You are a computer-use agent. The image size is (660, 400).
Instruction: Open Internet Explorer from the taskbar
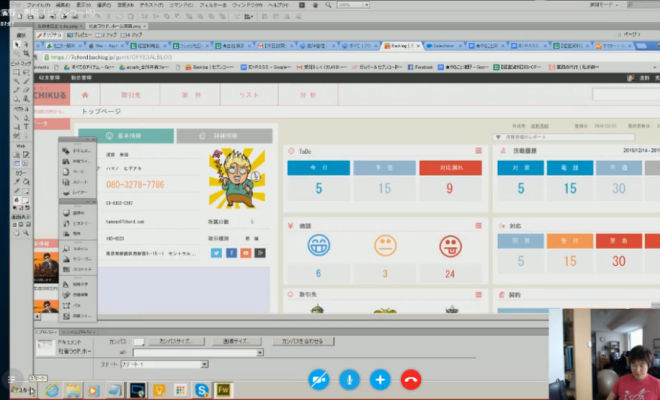pyautogui.click(x=51, y=389)
